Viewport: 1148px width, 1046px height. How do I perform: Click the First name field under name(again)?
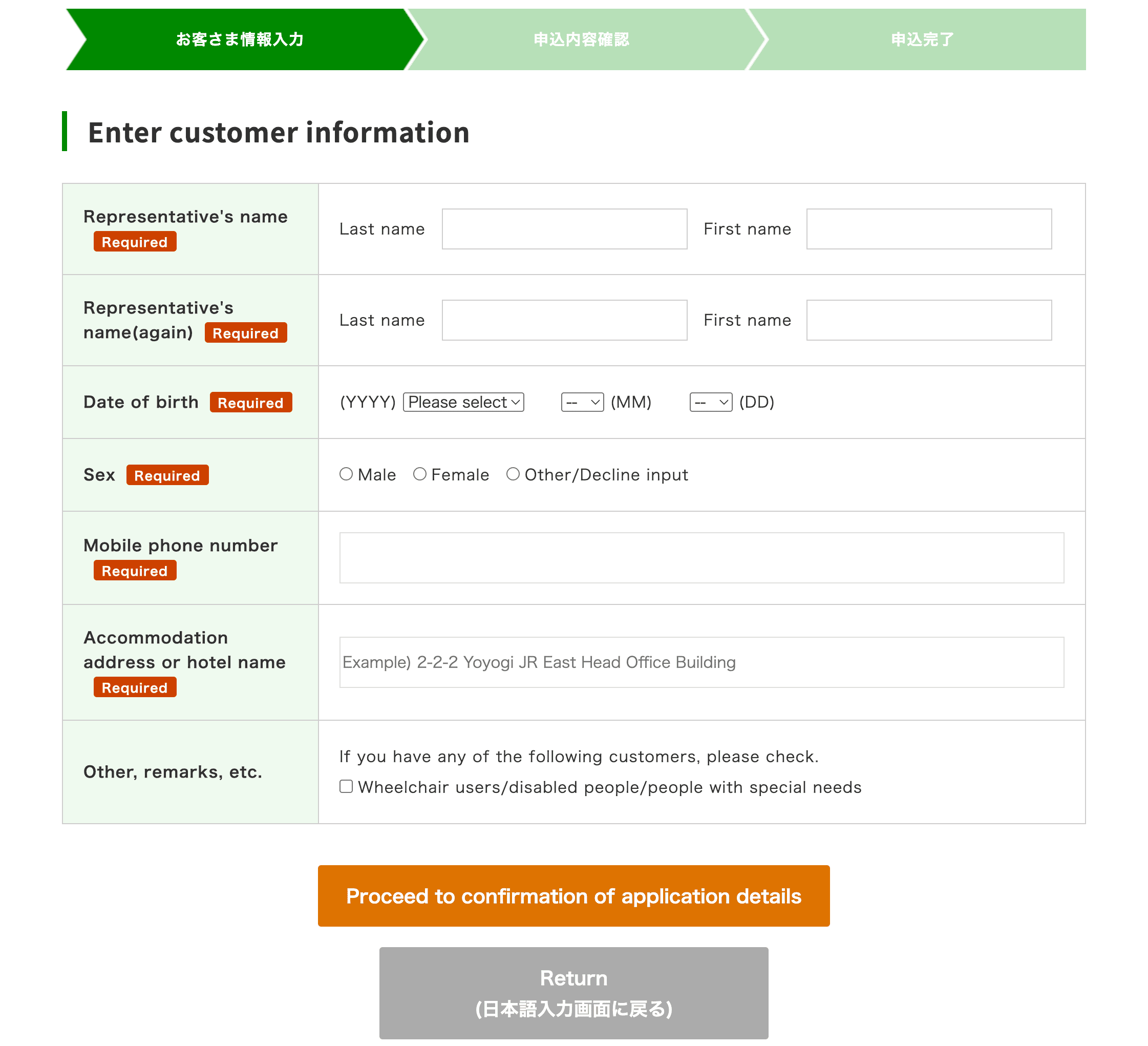click(929, 320)
